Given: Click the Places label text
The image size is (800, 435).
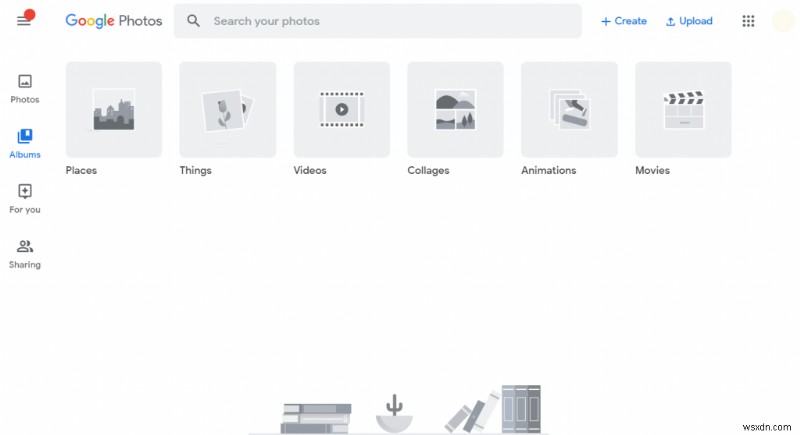Looking at the screenshot, I should pyautogui.click(x=81, y=170).
